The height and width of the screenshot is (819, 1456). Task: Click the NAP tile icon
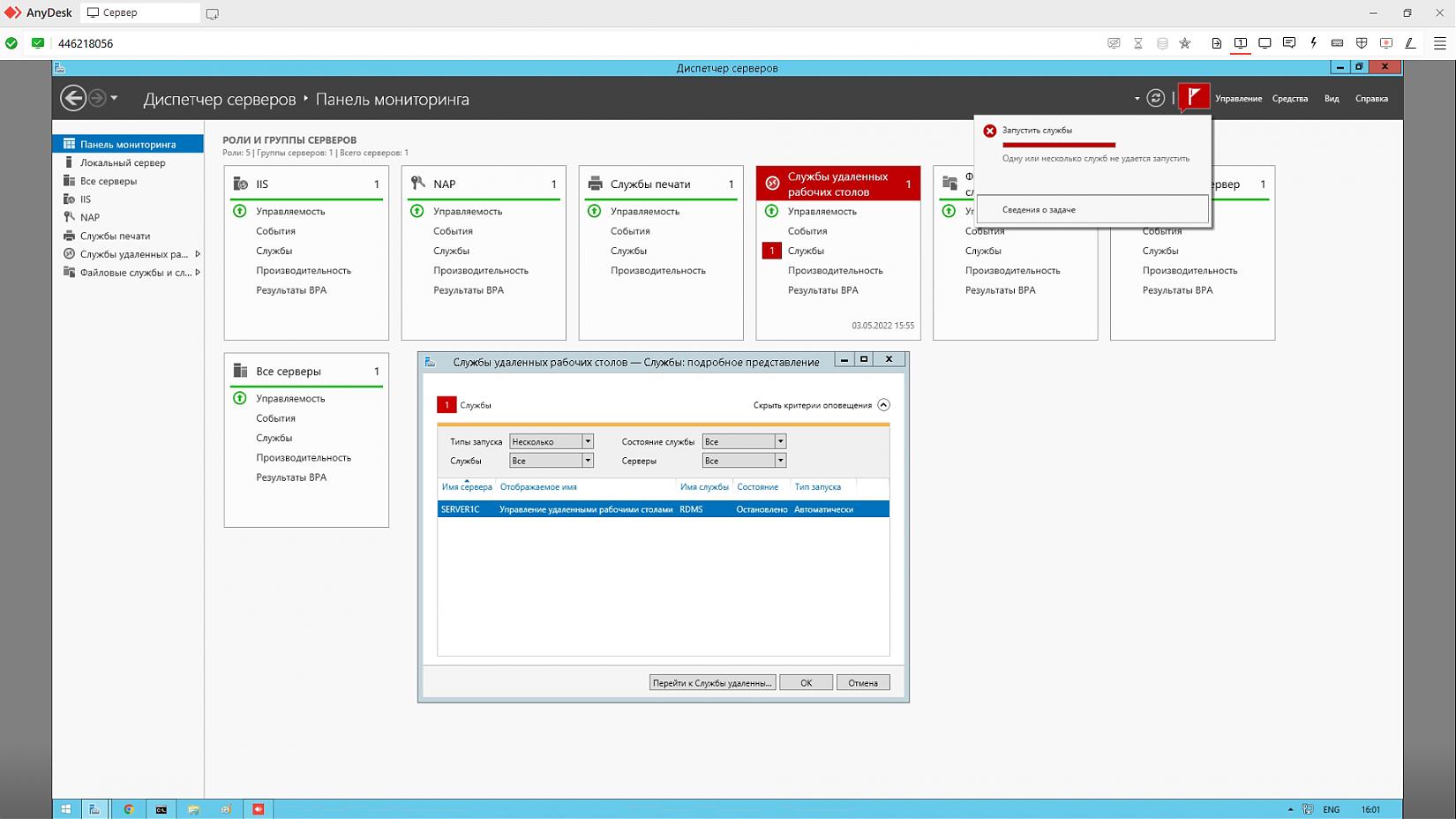[x=418, y=184]
